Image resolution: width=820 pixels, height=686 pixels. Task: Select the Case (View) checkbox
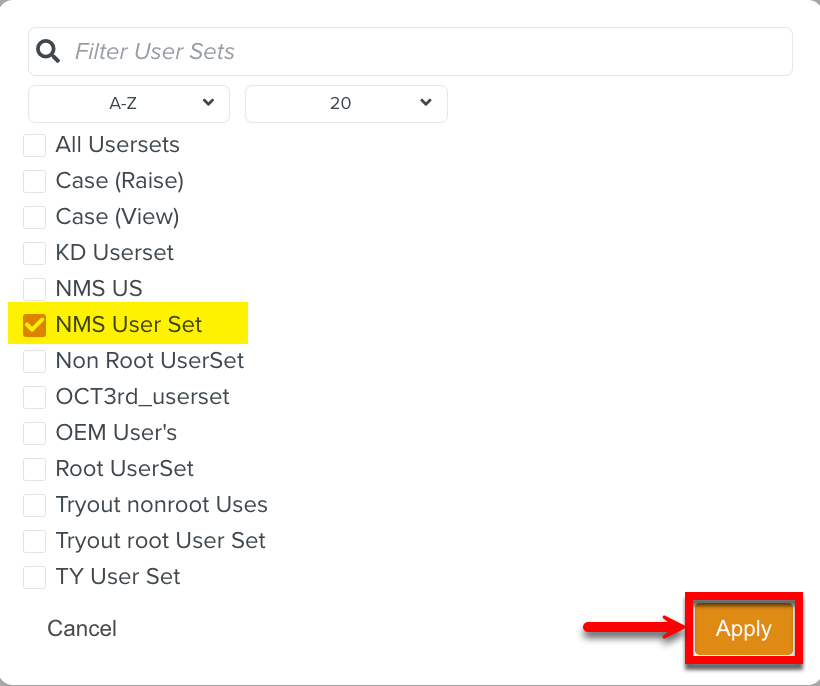coord(35,217)
